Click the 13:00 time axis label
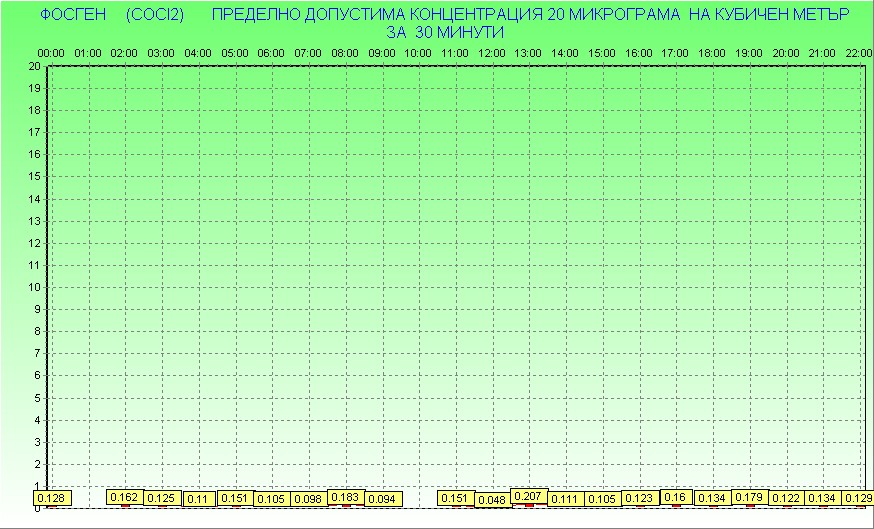The image size is (874, 529). tap(528, 52)
